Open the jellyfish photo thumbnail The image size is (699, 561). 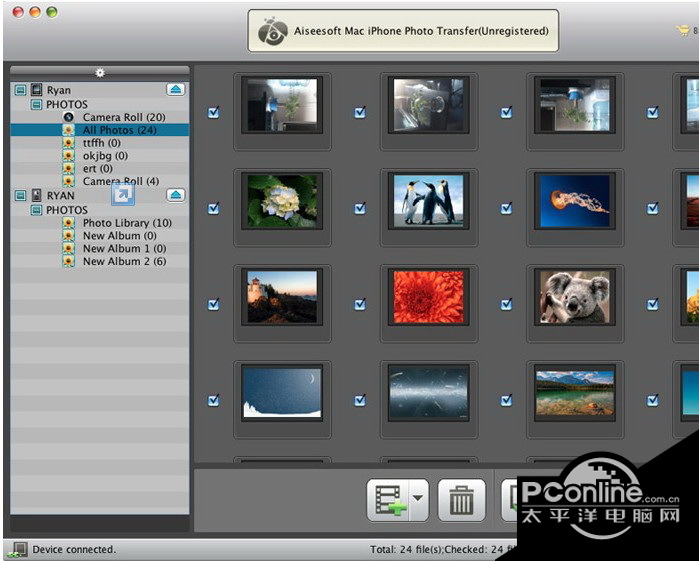pos(575,201)
